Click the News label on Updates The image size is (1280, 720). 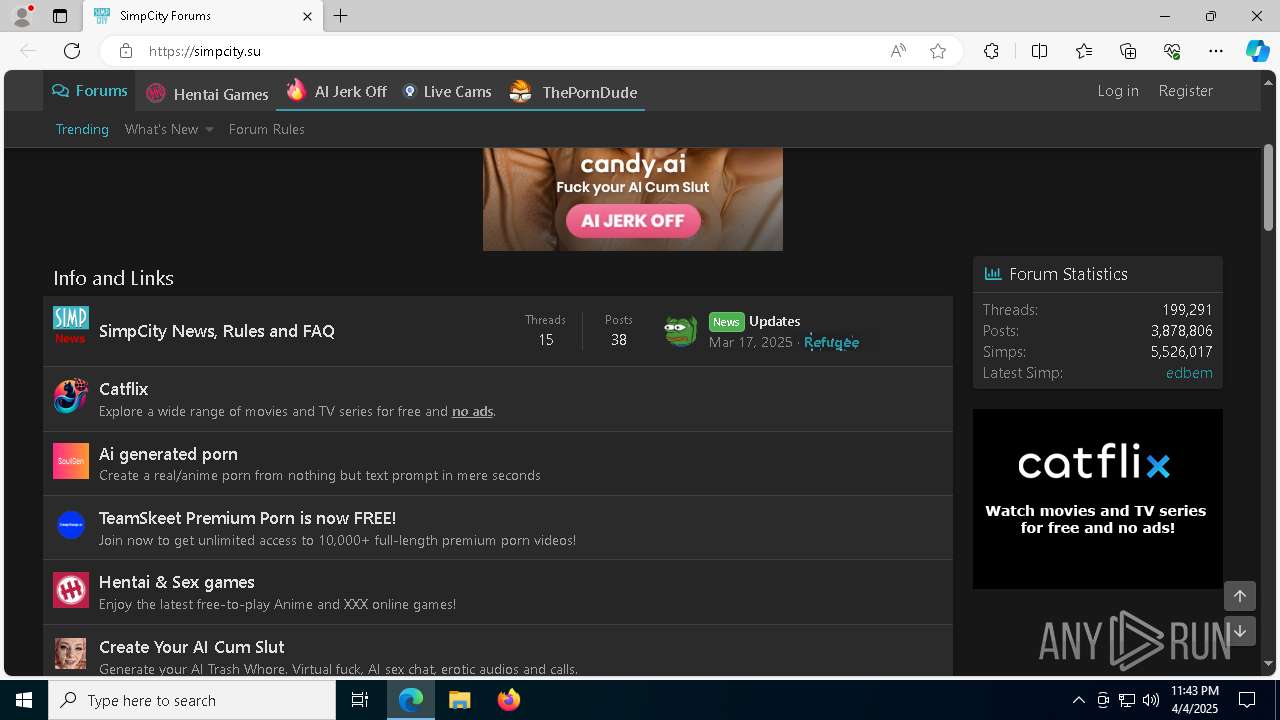point(727,321)
